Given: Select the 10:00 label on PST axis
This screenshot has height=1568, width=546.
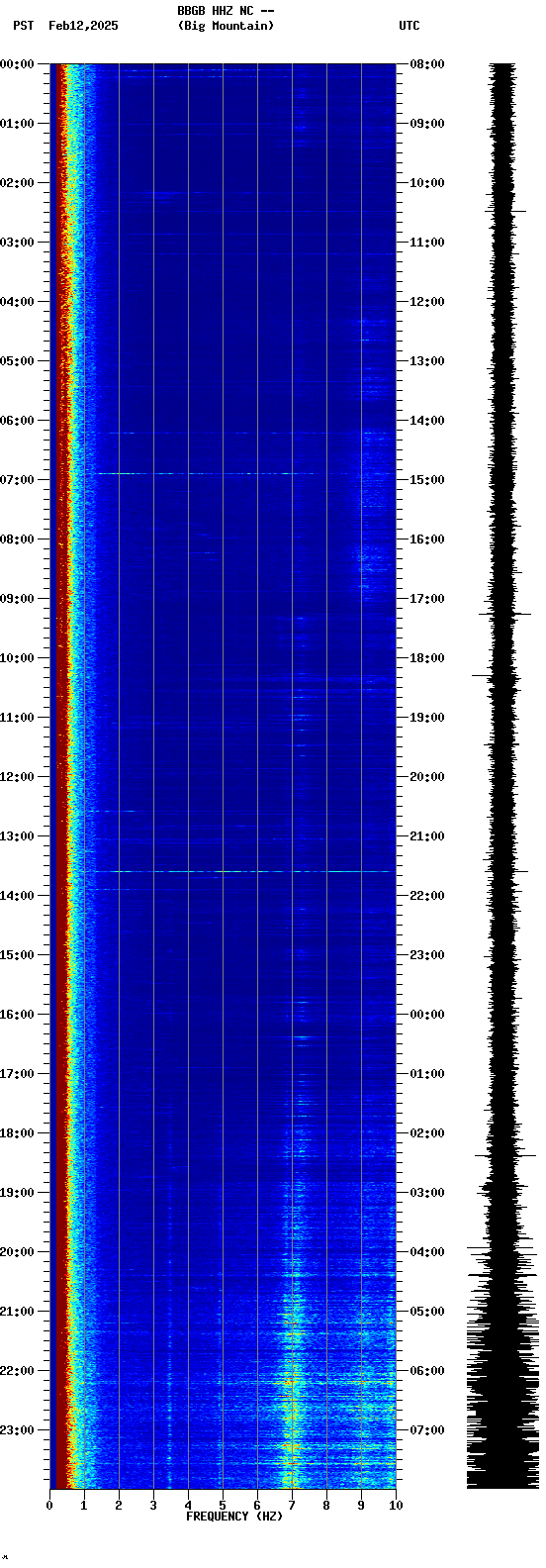Looking at the screenshot, I should tap(18, 658).
